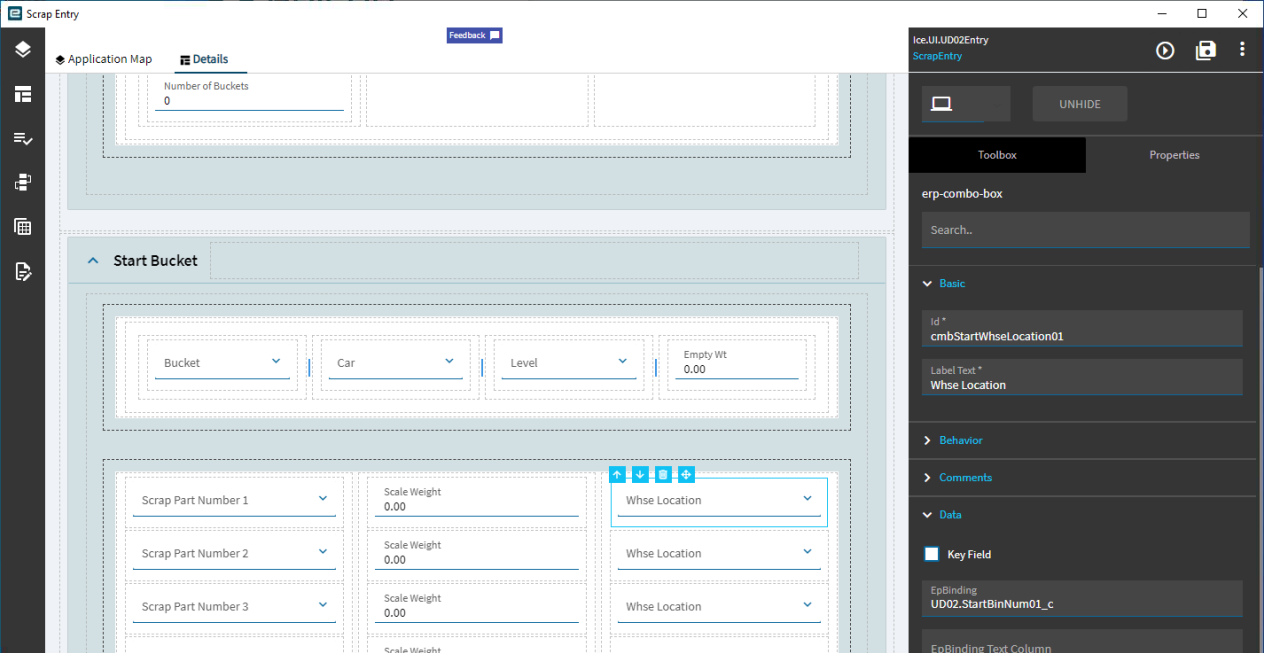Screen dimensions: 1264x653
Task: Click the Scrap Entry app icon in title bar
Action: pos(14,14)
